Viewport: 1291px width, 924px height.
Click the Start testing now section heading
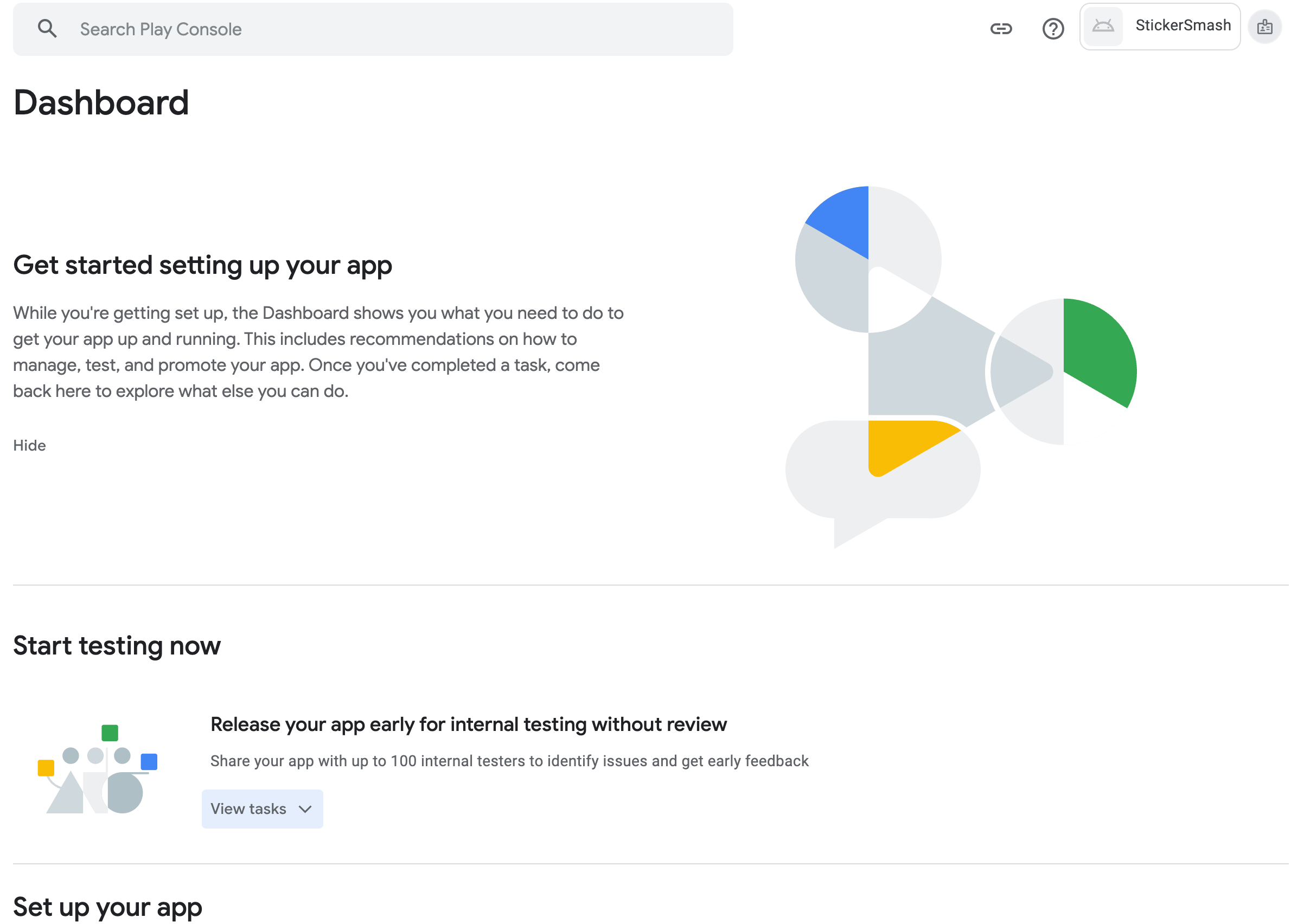point(117,645)
